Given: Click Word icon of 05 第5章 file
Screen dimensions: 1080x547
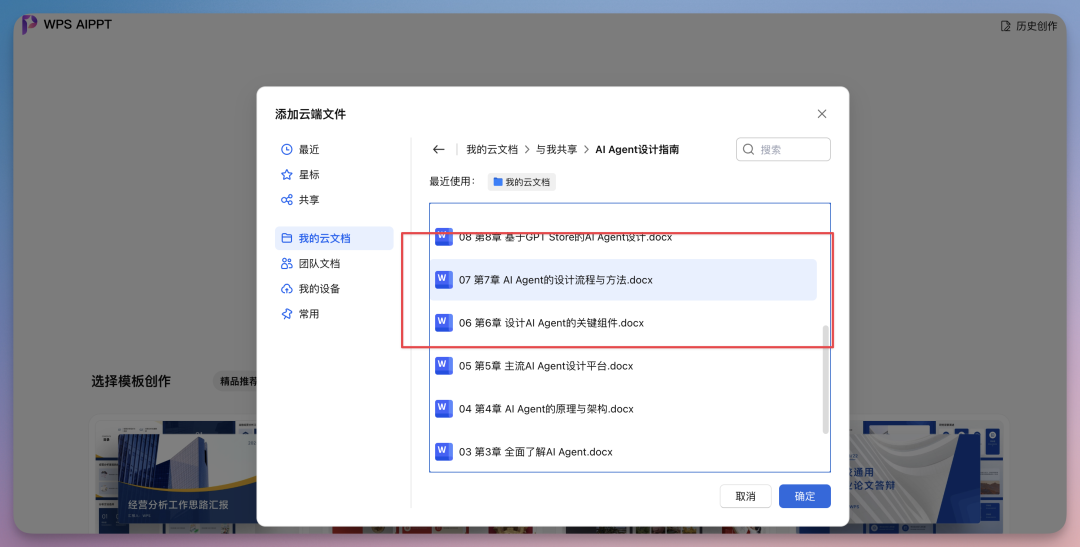Looking at the screenshot, I should pyautogui.click(x=444, y=365).
